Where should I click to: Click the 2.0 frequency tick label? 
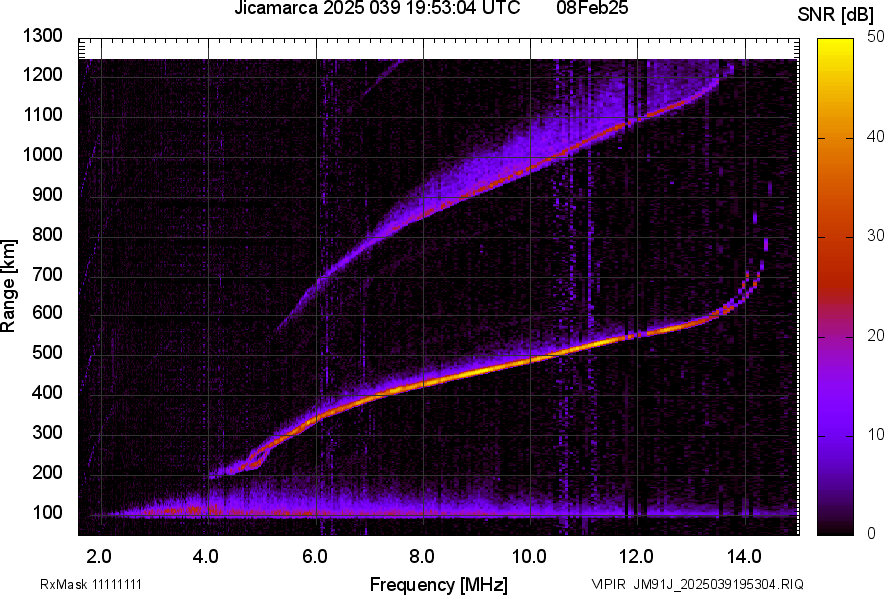99,557
